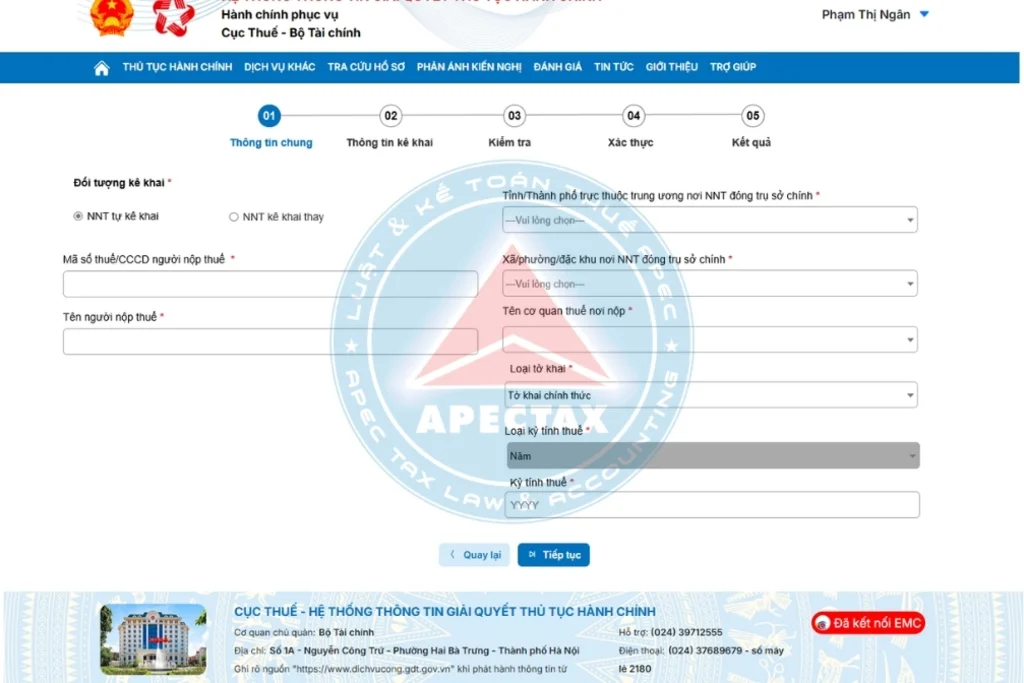Select the NNT tự kê khai radio option
1024x683 pixels.
tap(78, 216)
